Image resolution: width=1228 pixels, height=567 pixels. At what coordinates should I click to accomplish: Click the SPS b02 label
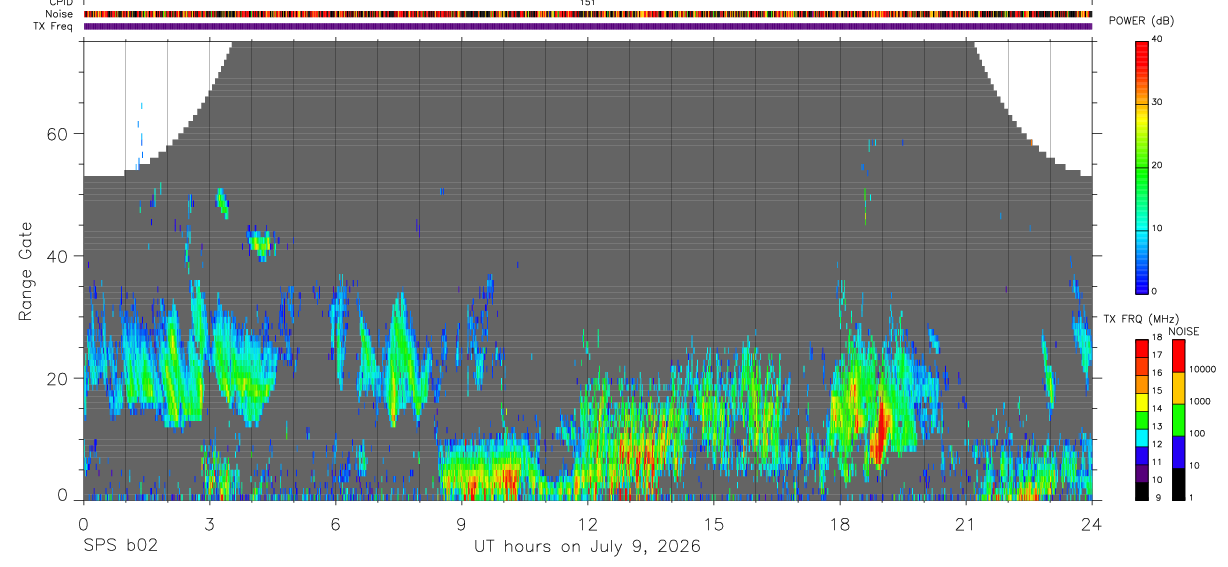(120, 546)
